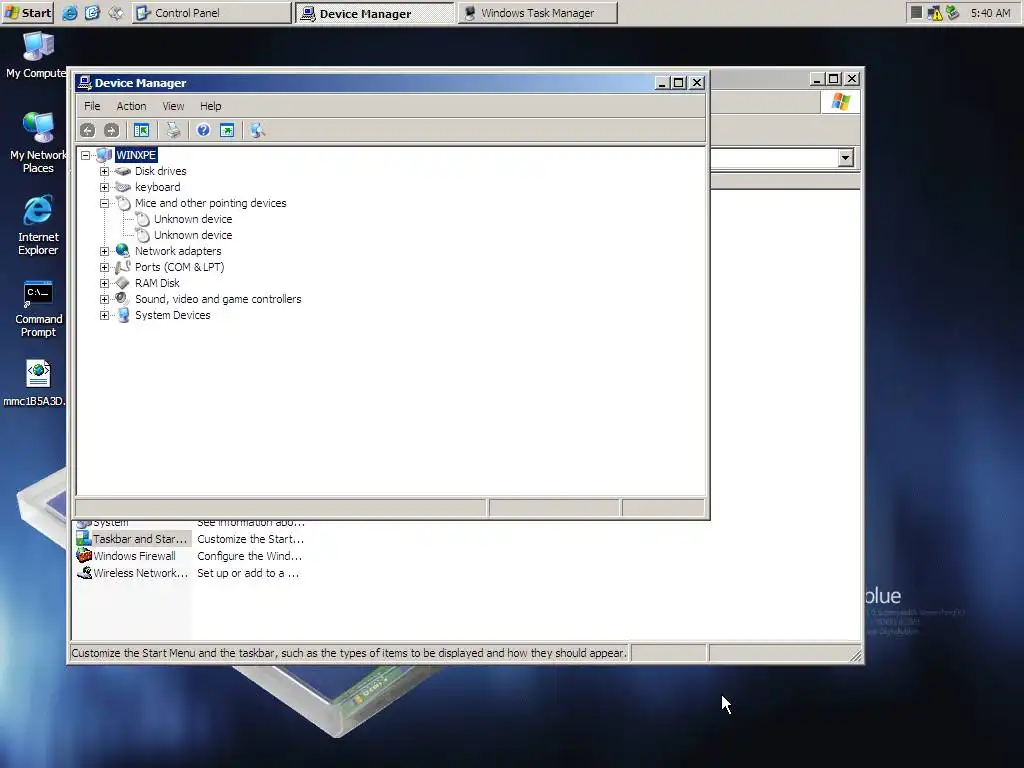
Task: Expand the Network adapters node
Action: pyautogui.click(x=104, y=251)
